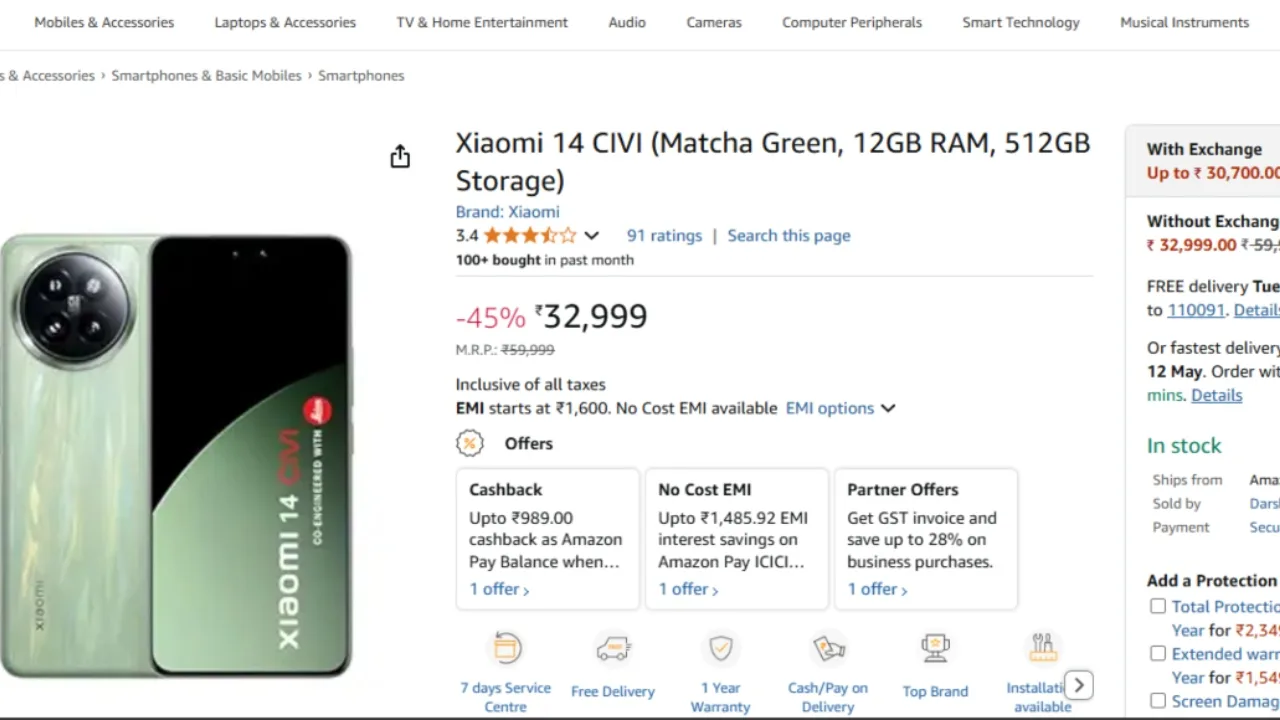The image size is (1280, 720).
Task: Click the 1 Year Warranty shield icon
Action: coord(720,648)
